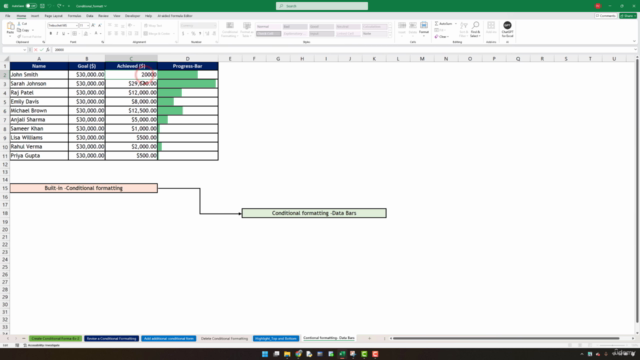This screenshot has width=640, height=360.
Task: Click the Cut scissors icon
Action: click(19, 24)
